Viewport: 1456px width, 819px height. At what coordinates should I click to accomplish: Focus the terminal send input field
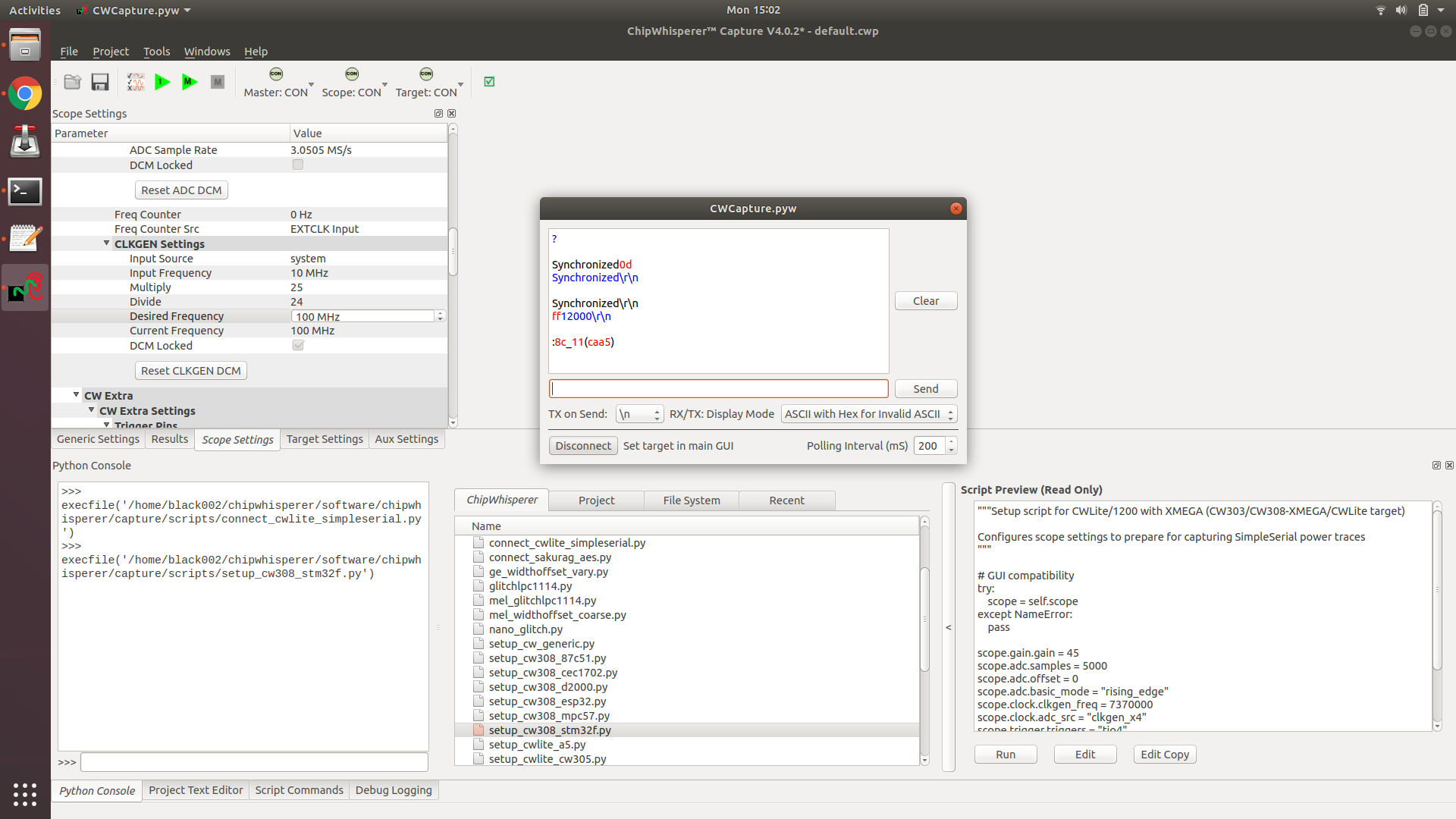point(718,389)
